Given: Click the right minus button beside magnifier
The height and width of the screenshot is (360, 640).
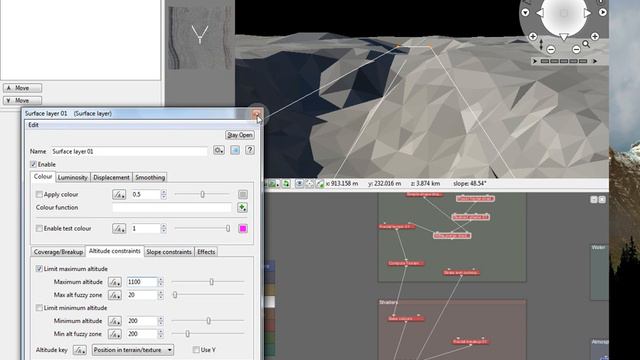Looking at the screenshot, I should [576, 50].
